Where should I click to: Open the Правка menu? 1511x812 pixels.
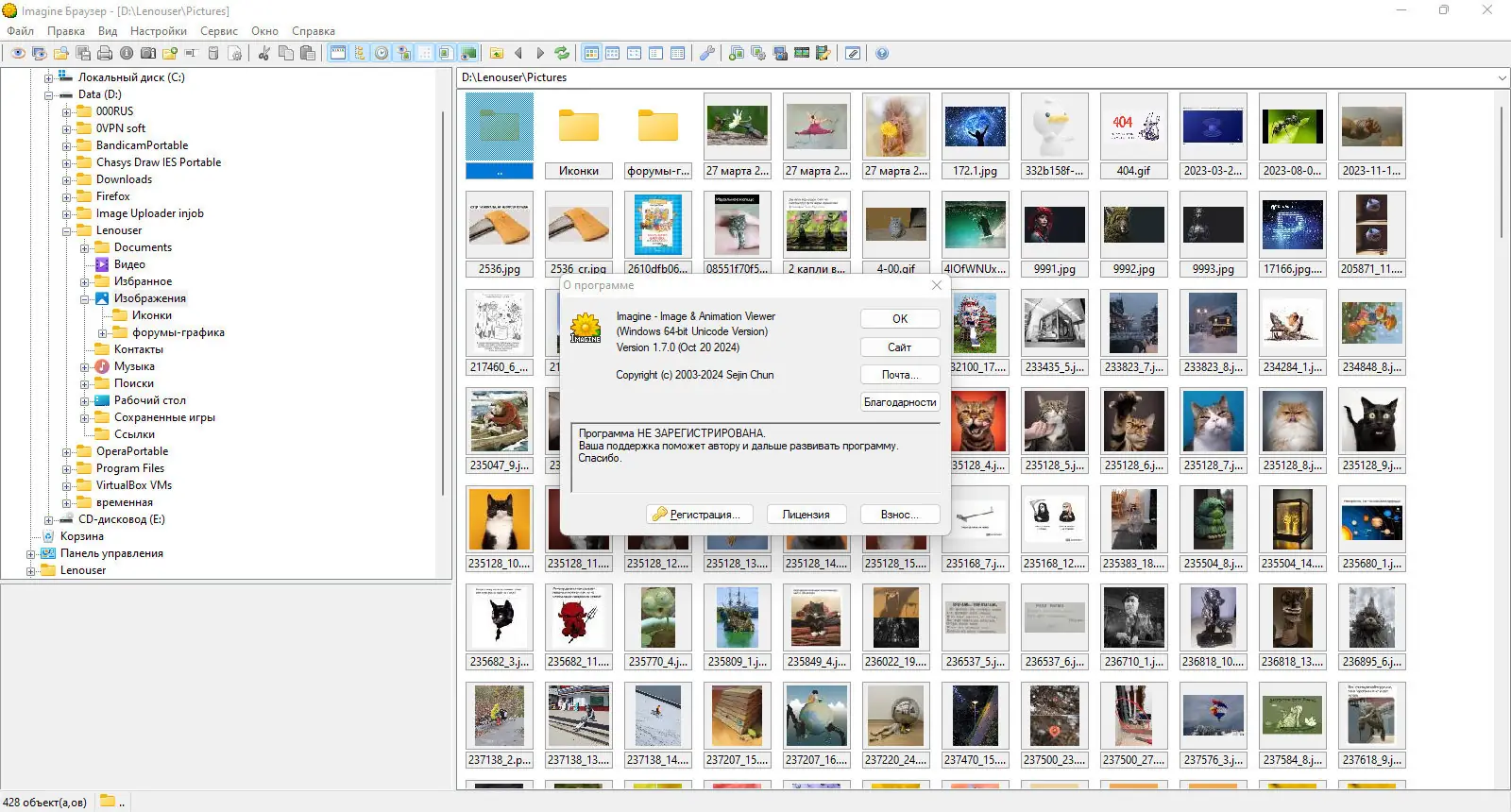pos(66,31)
